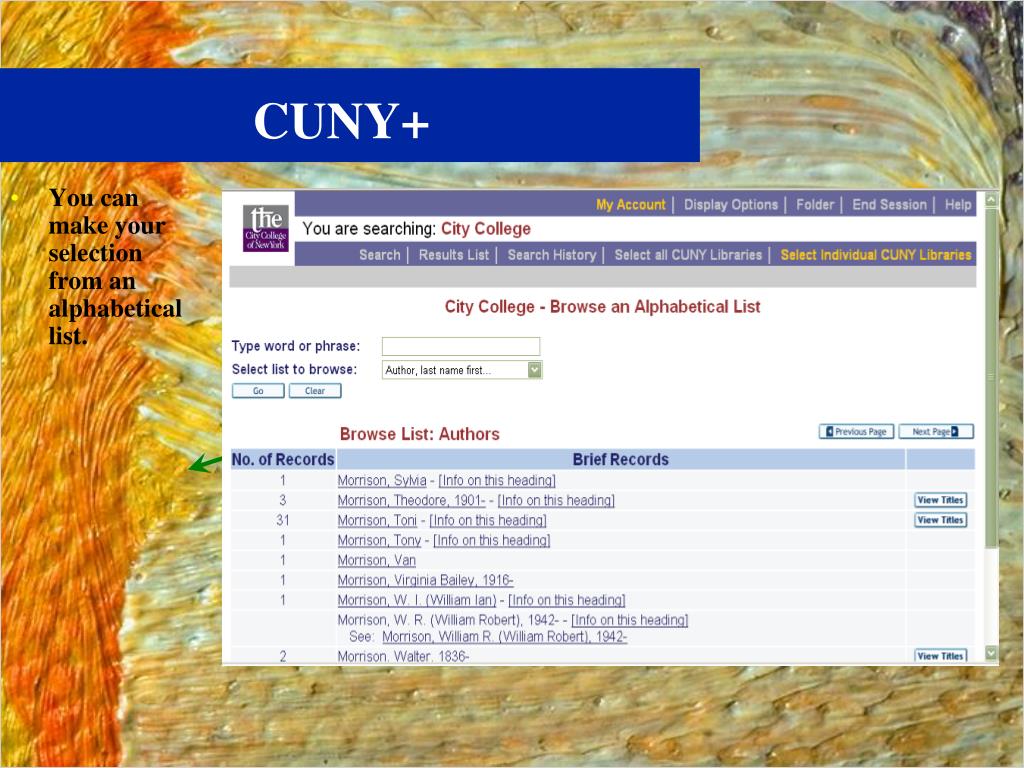The width and height of the screenshot is (1024, 768).
Task: Click the Clear button
Action: [315, 391]
